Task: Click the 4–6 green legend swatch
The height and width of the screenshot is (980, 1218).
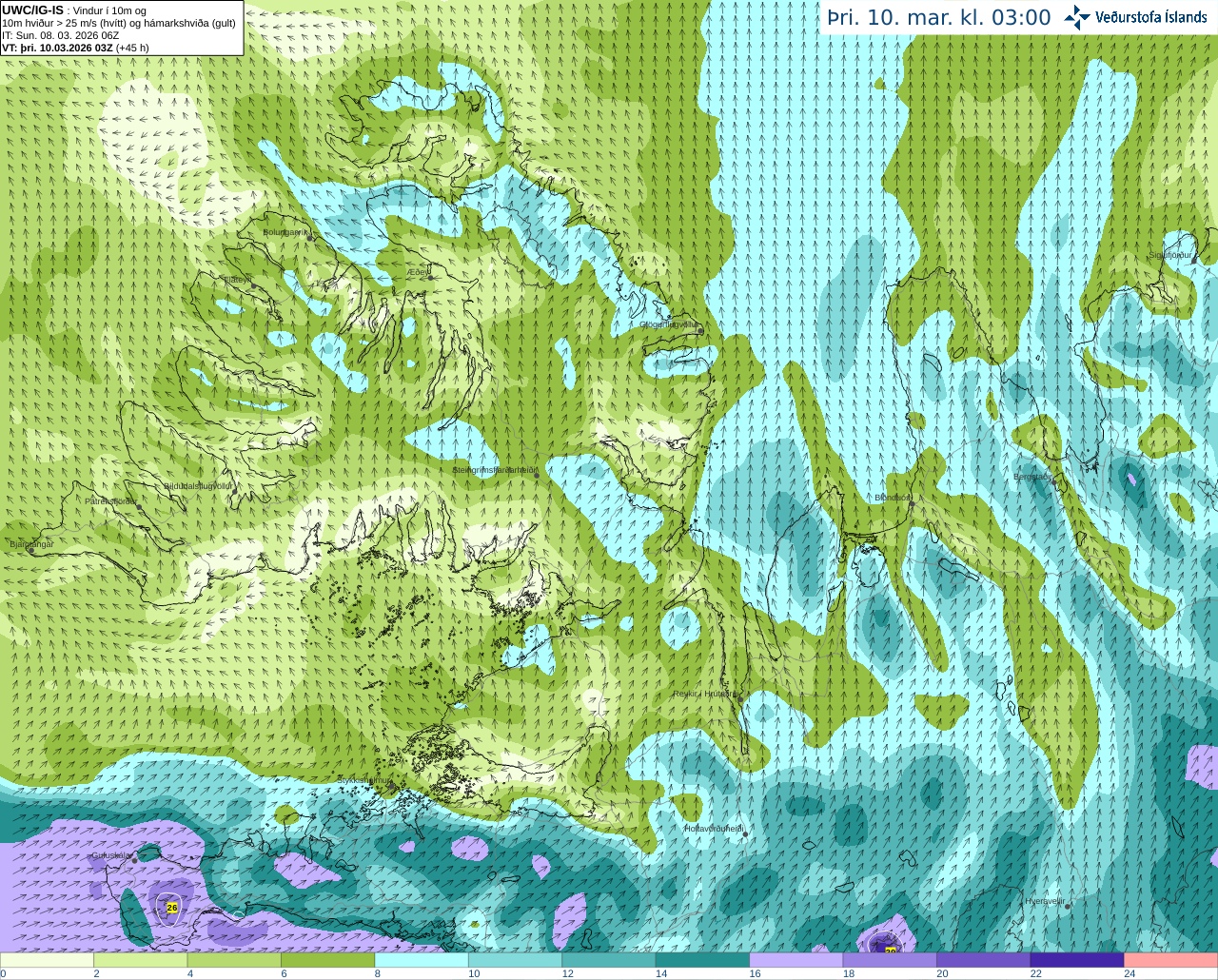Action: click(234, 960)
